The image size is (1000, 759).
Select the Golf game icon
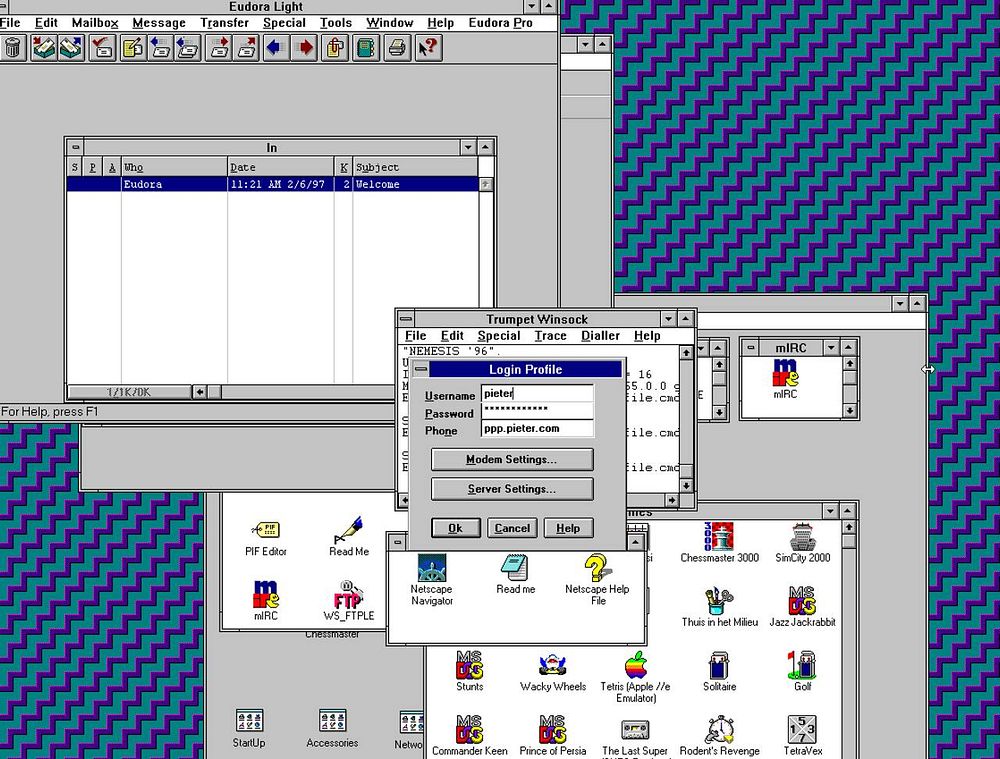[x=802, y=672]
